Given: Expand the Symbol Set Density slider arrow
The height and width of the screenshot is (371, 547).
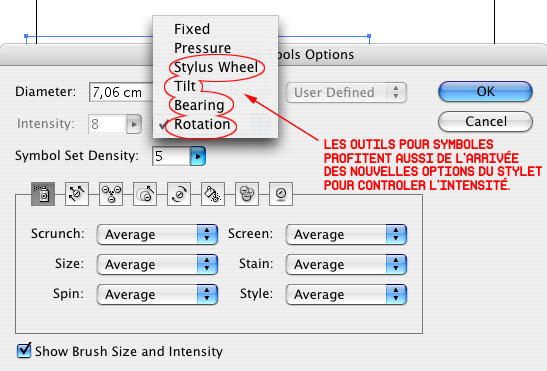Looking at the screenshot, I should pyautogui.click(x=198, y=156).
